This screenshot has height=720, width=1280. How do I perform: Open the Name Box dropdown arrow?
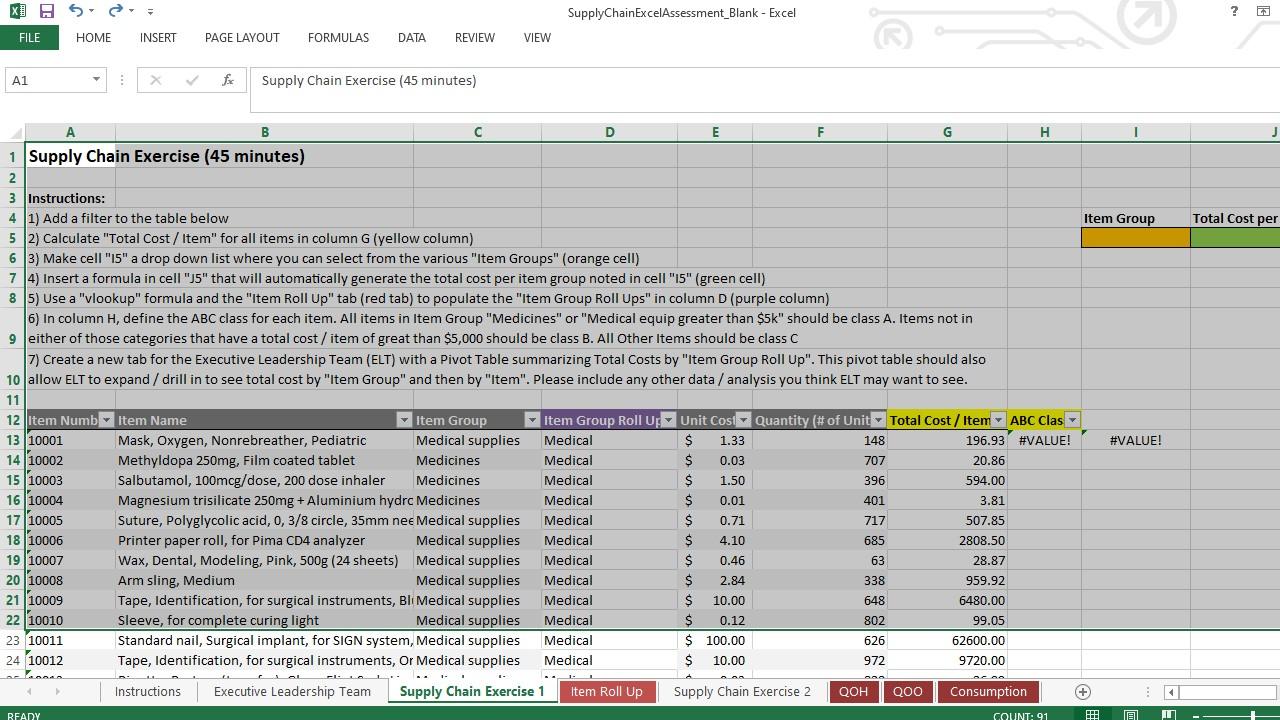click(95, 79)
